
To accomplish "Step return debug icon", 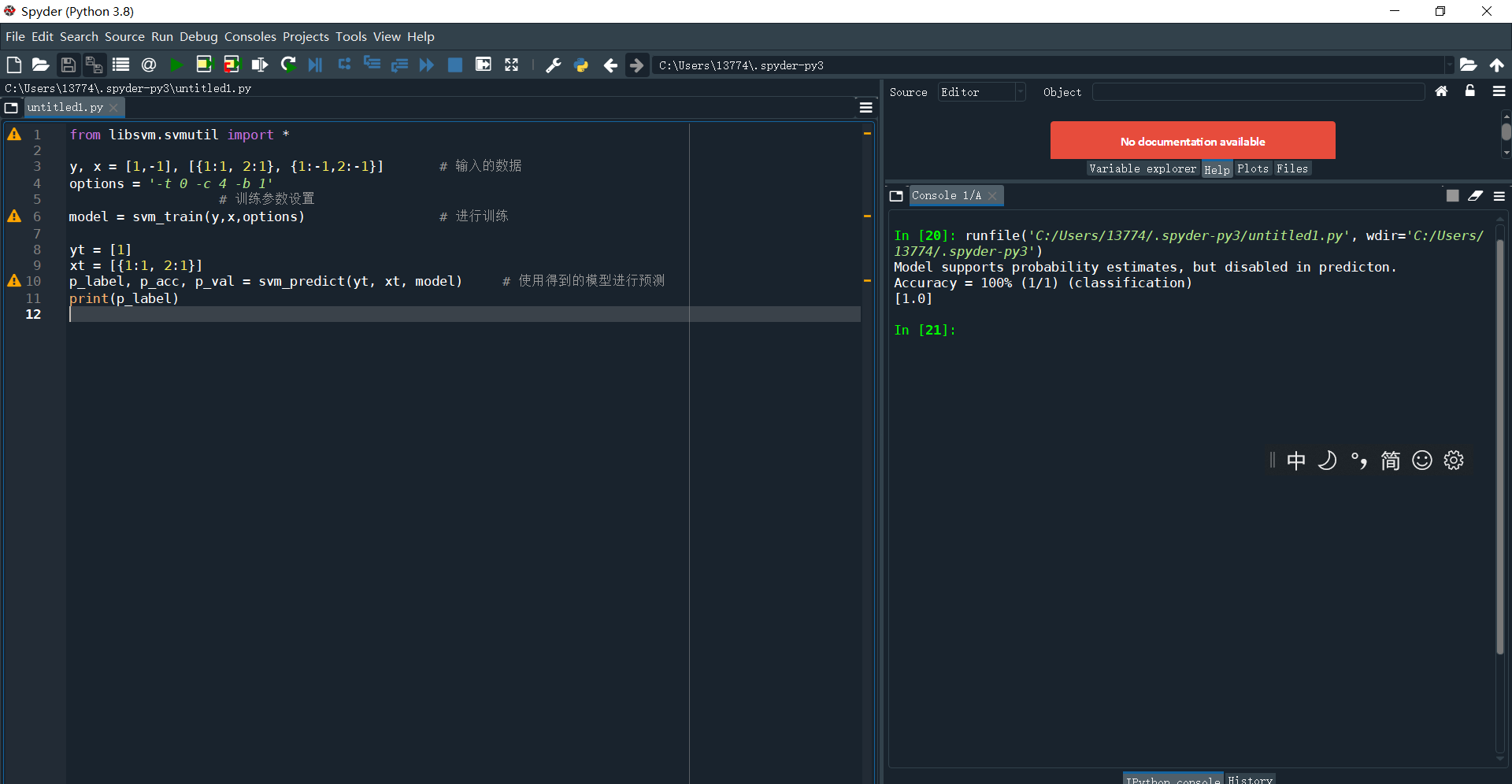I will pyautogui.click(x=399, y=65).
